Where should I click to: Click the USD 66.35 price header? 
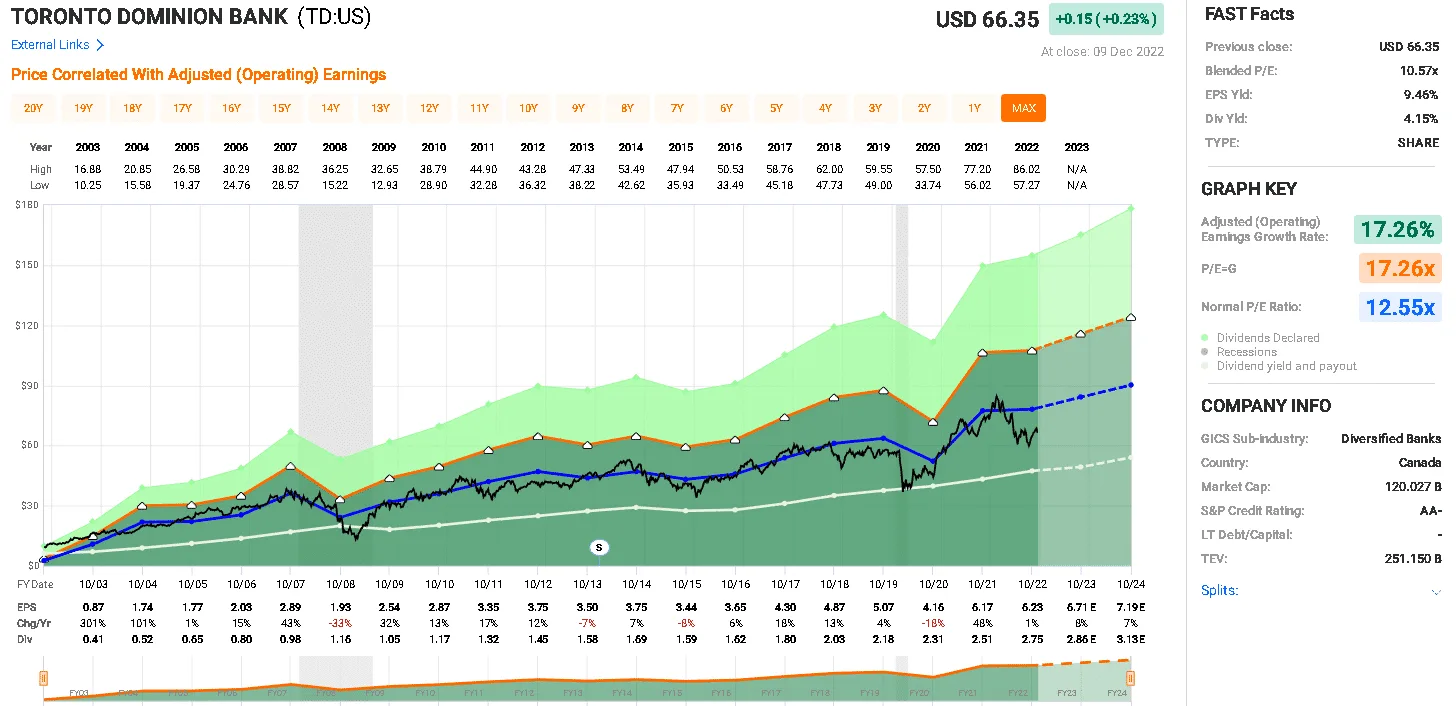pos(988,20)
